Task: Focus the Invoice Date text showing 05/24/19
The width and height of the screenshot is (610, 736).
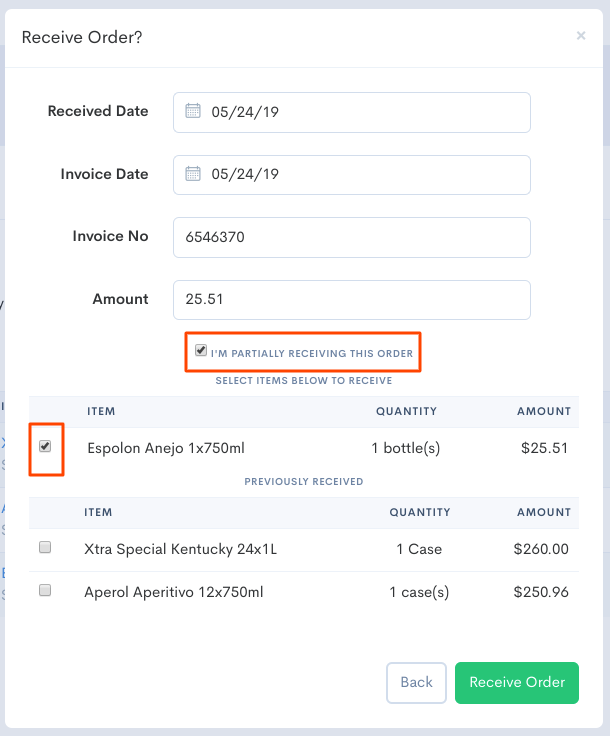Action: [x=245, y=174]
